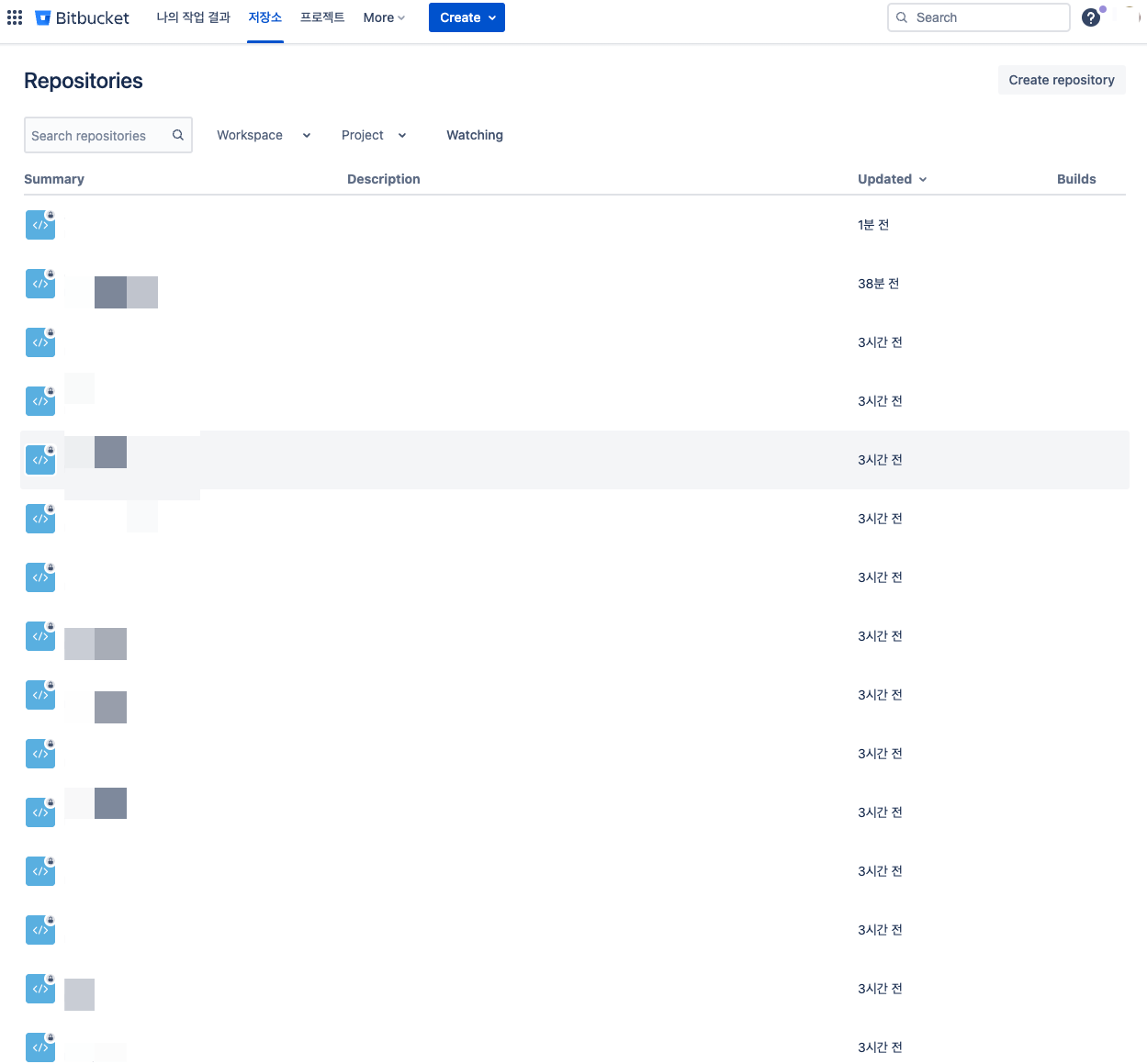Expand the Project filter dropdown
The image size is (1147, 1064).
pos(374,135)
